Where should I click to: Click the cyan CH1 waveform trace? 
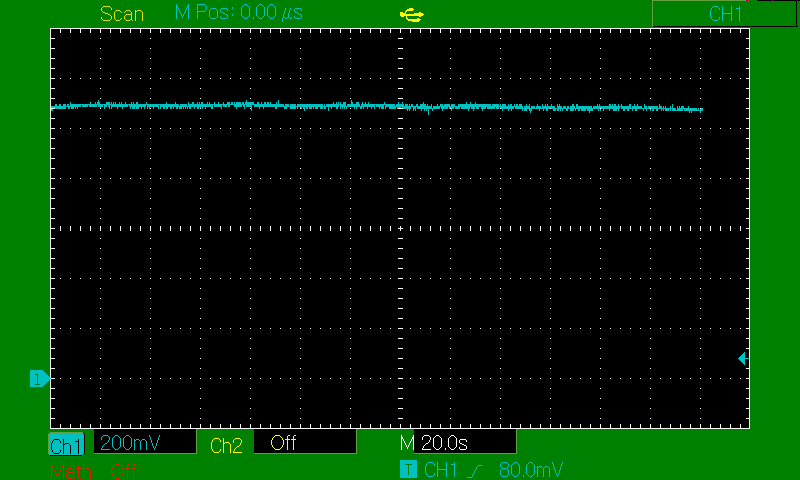tap(377, 107)
